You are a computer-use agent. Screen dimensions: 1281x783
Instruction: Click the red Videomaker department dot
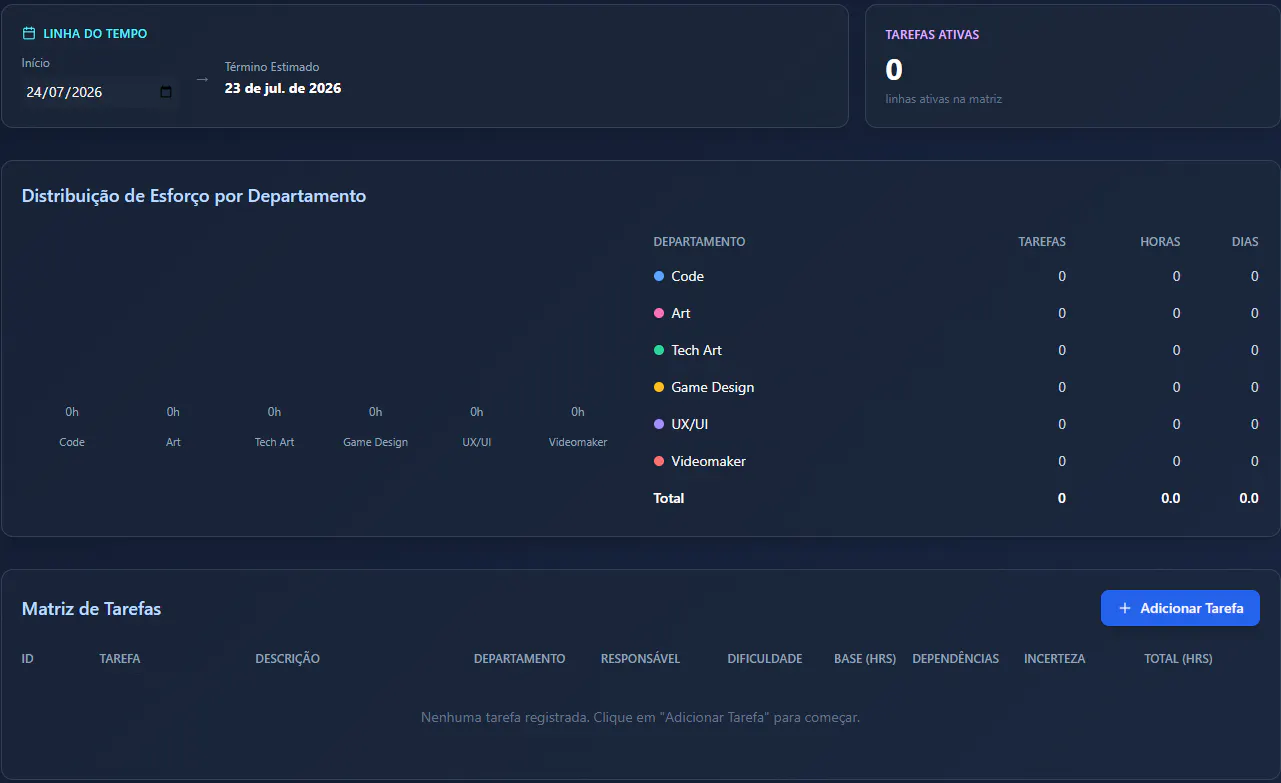659,461
